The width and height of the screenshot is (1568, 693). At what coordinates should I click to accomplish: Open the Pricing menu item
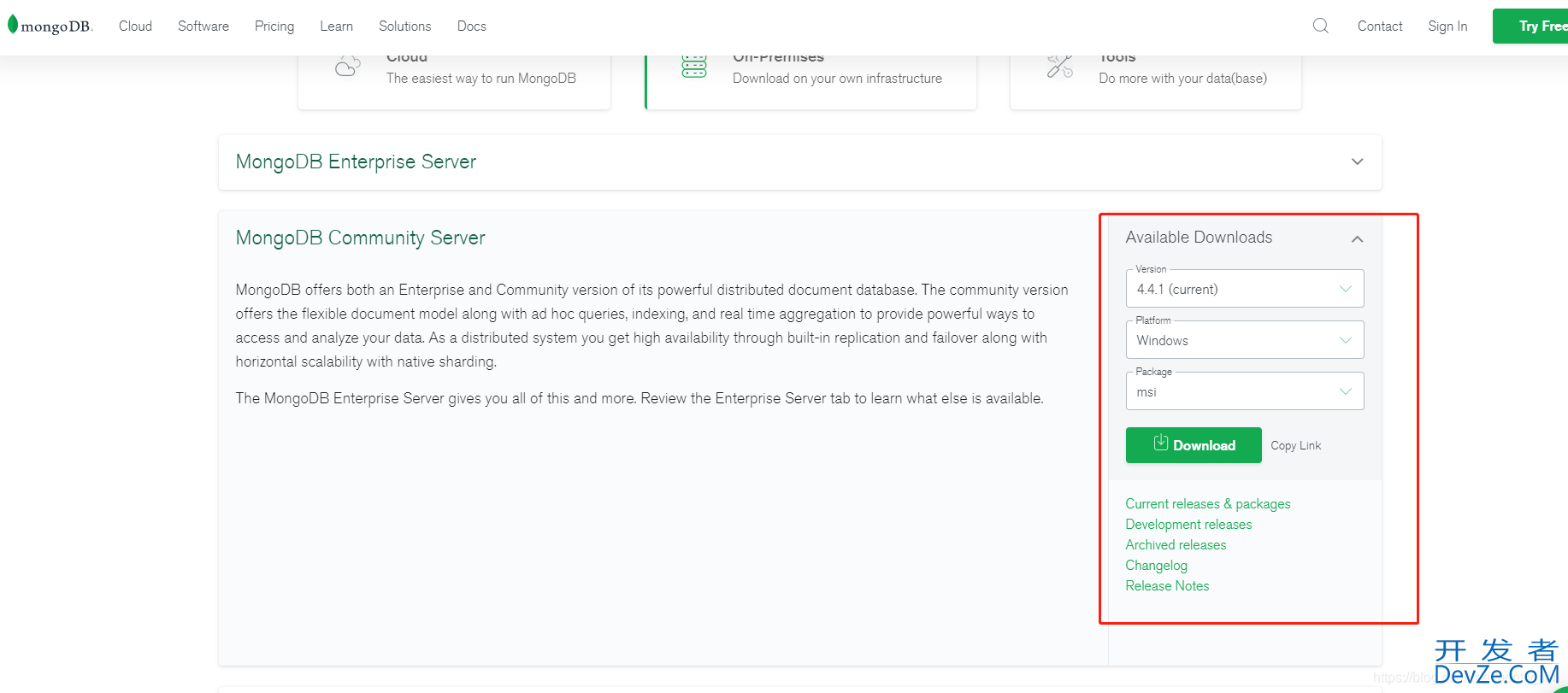point(274,26)
